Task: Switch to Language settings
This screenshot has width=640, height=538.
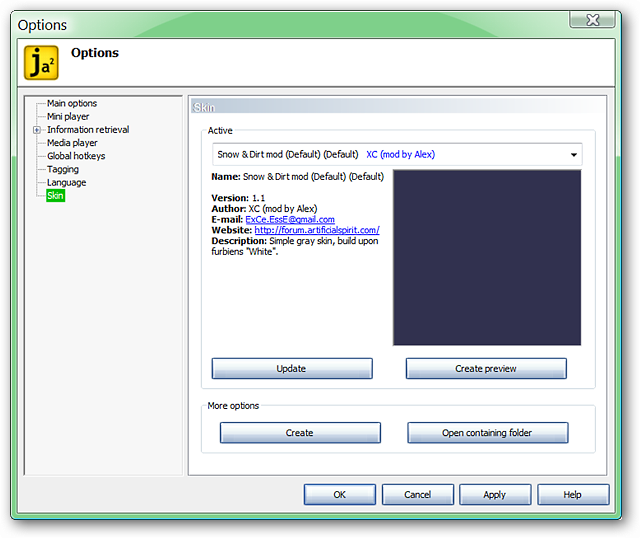Action: [67, 182]
